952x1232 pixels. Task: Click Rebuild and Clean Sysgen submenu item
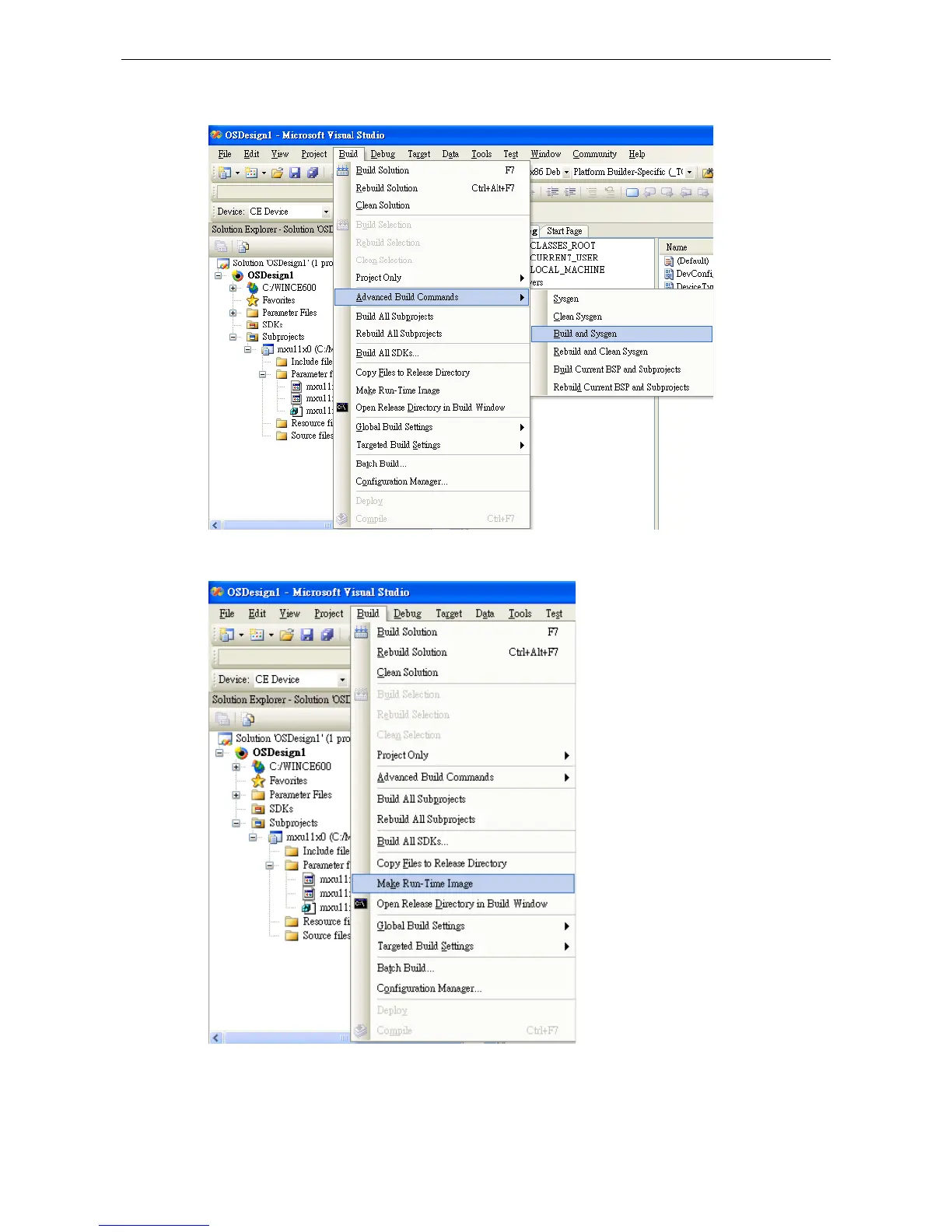tap(600, 352)
